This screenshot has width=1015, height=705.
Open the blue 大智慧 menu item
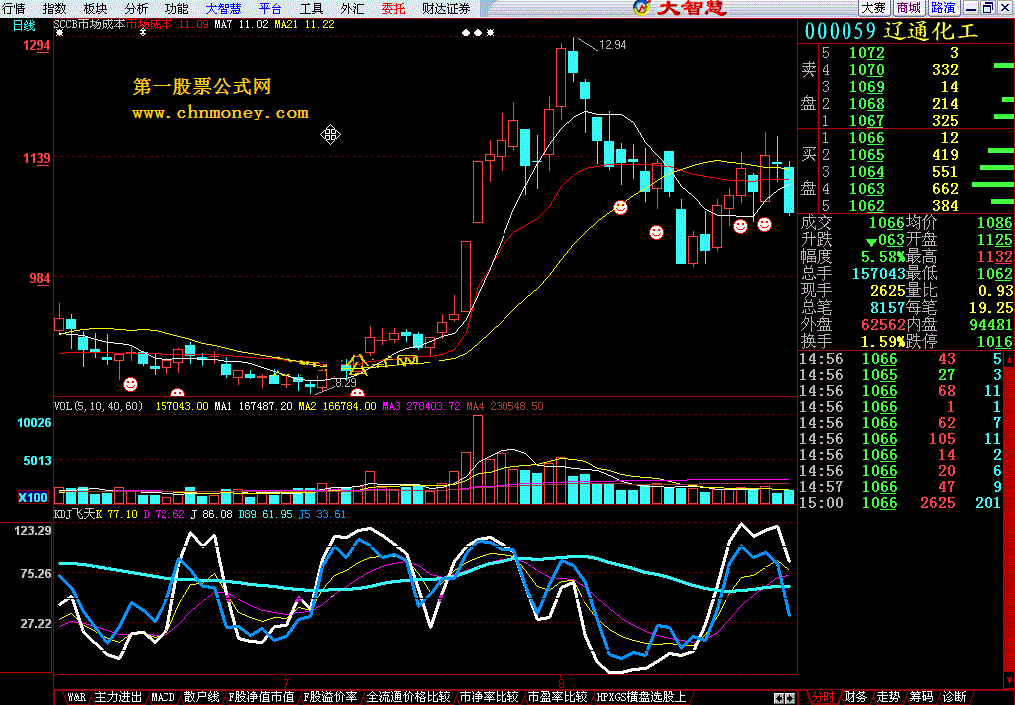[223, 8]
